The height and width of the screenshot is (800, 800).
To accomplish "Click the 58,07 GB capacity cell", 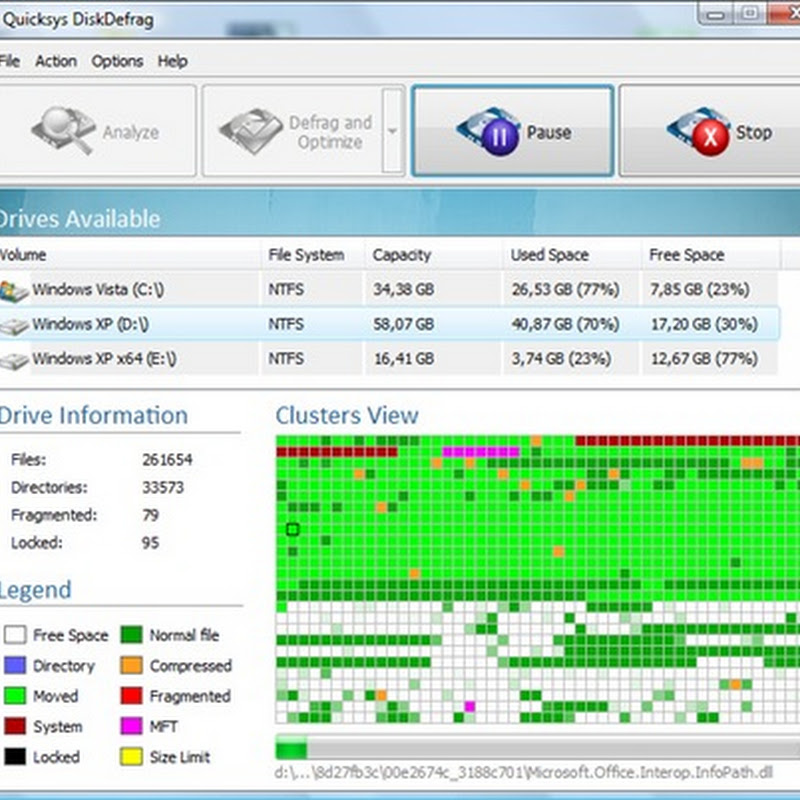I will coord(404,324).
